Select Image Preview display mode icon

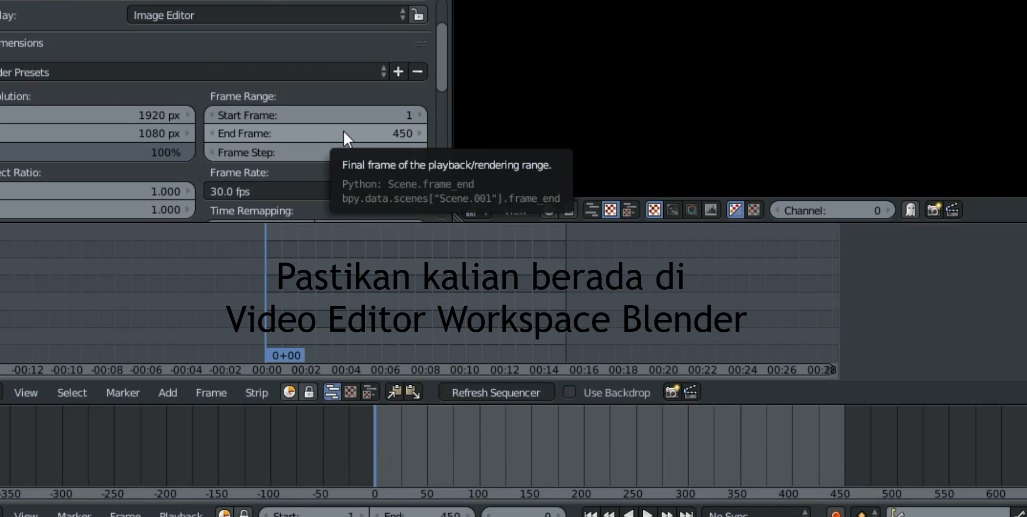[654, 210]
